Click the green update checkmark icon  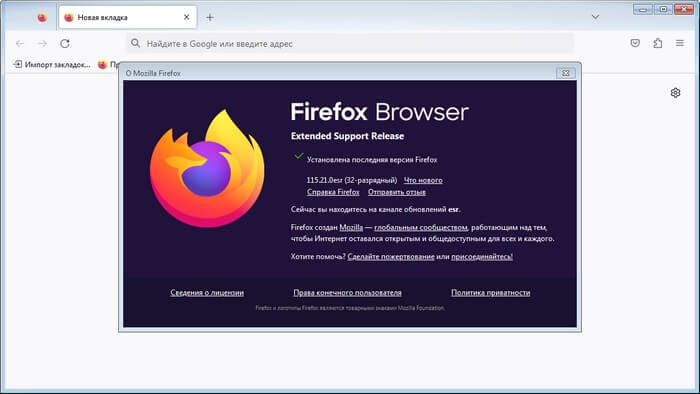[x=299, y=156]
